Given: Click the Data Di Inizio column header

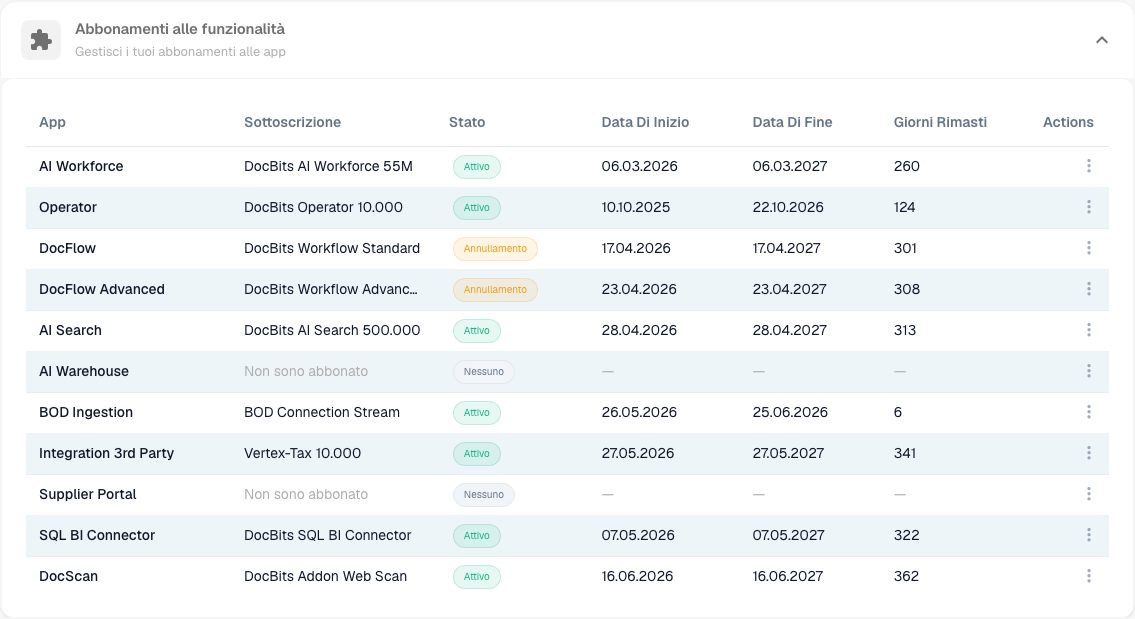Looking at the screenshot, I should click(x=645, y=122).
